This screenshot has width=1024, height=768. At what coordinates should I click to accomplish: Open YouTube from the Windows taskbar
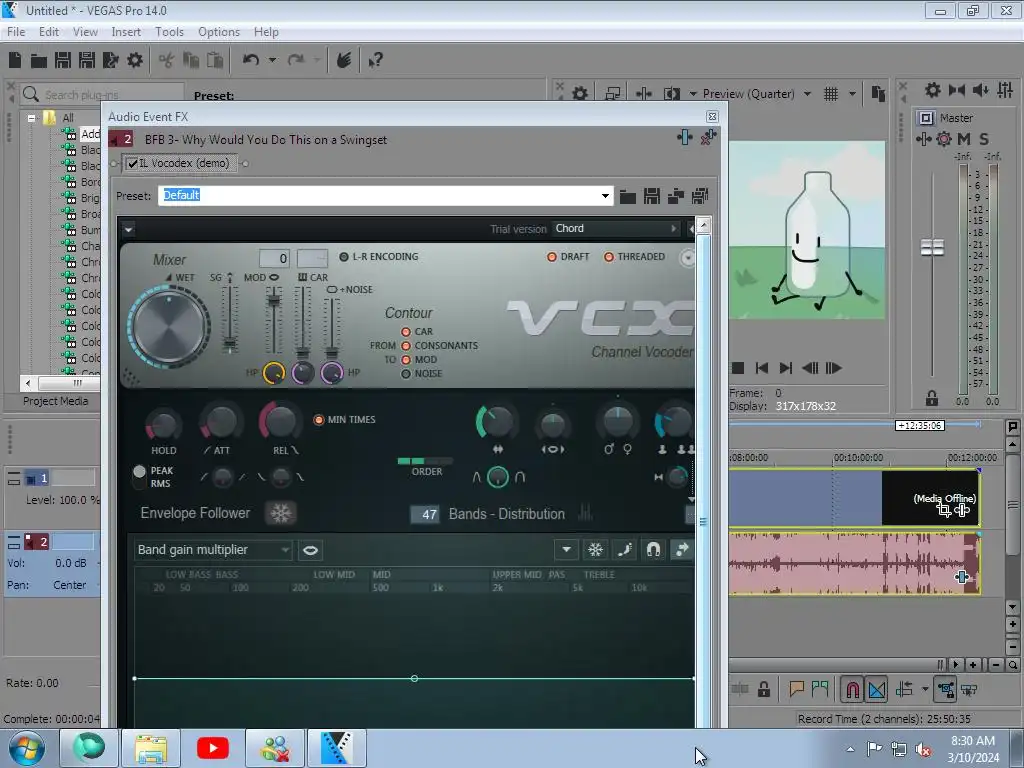(x=212, y=748)
